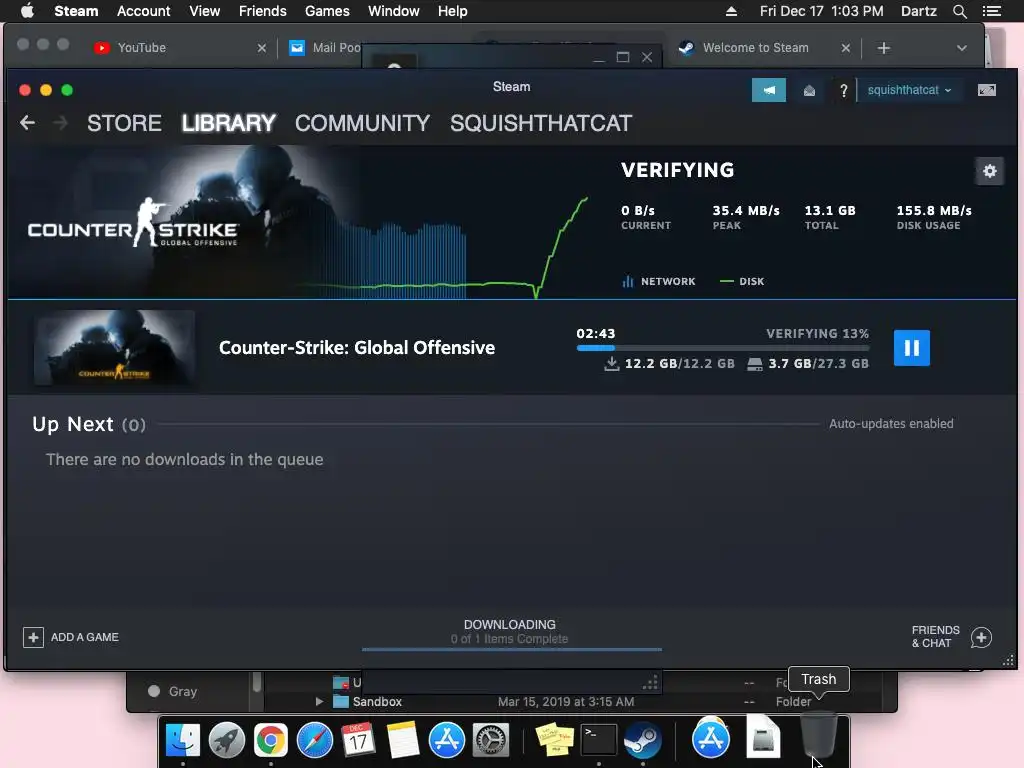The height and width of the screenshot is (768, 1024).
Task: Open download settings gear icon
Action: [x=989, y=171]
